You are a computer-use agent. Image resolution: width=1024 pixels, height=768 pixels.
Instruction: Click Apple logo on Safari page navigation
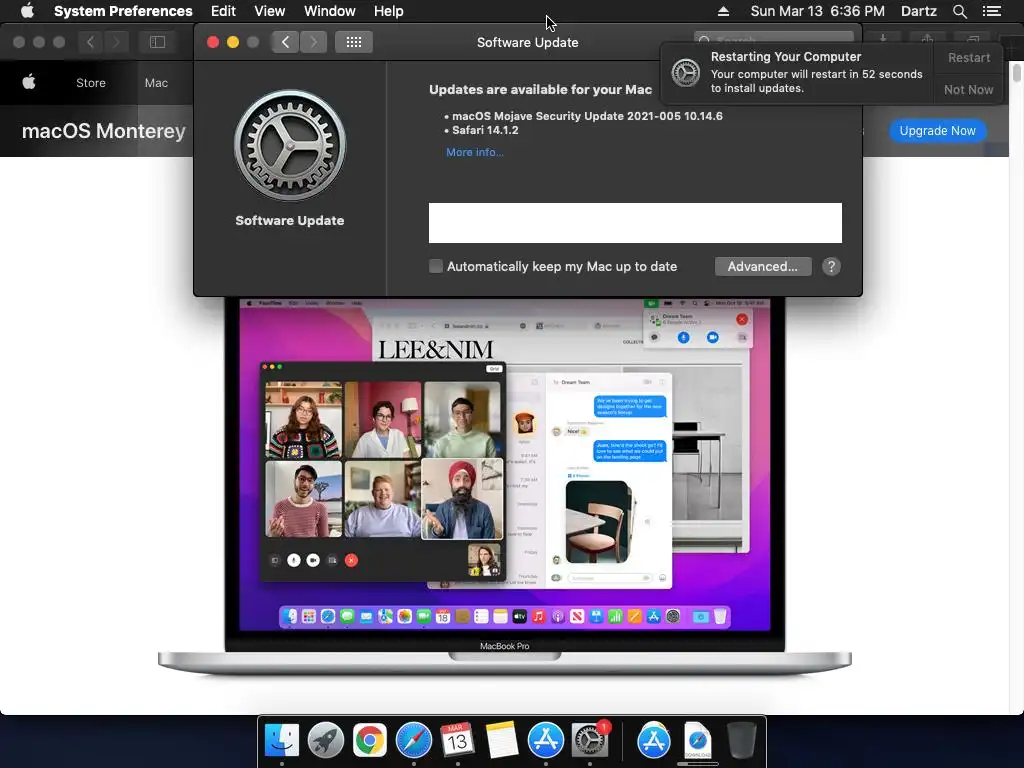[x=29, y=82]
